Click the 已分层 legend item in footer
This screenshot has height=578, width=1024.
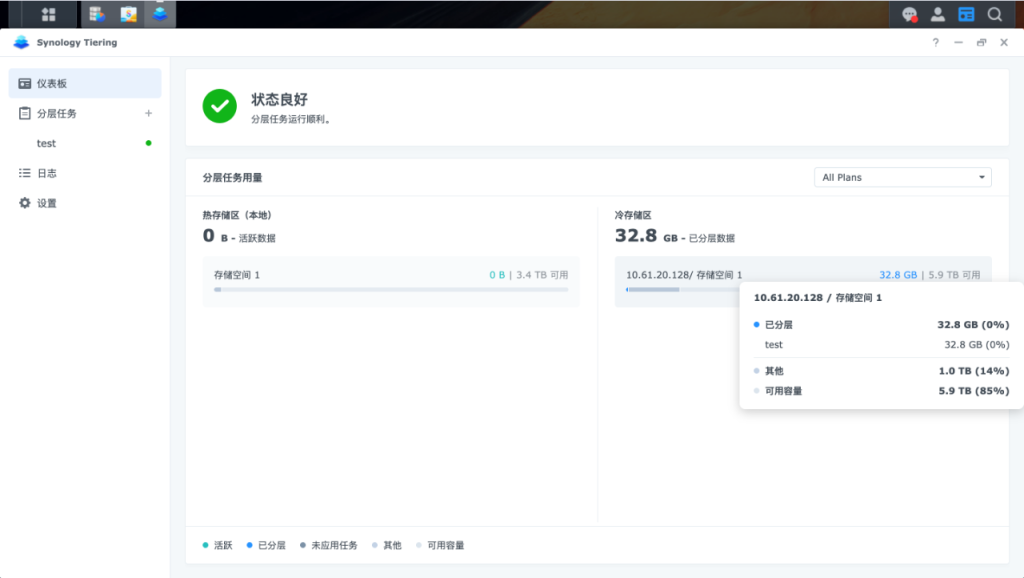coord(266,545)
